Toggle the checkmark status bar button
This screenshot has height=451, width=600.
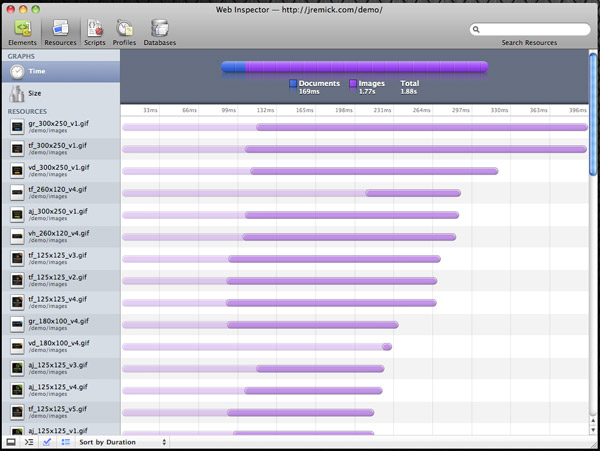[x=47, y=442]
